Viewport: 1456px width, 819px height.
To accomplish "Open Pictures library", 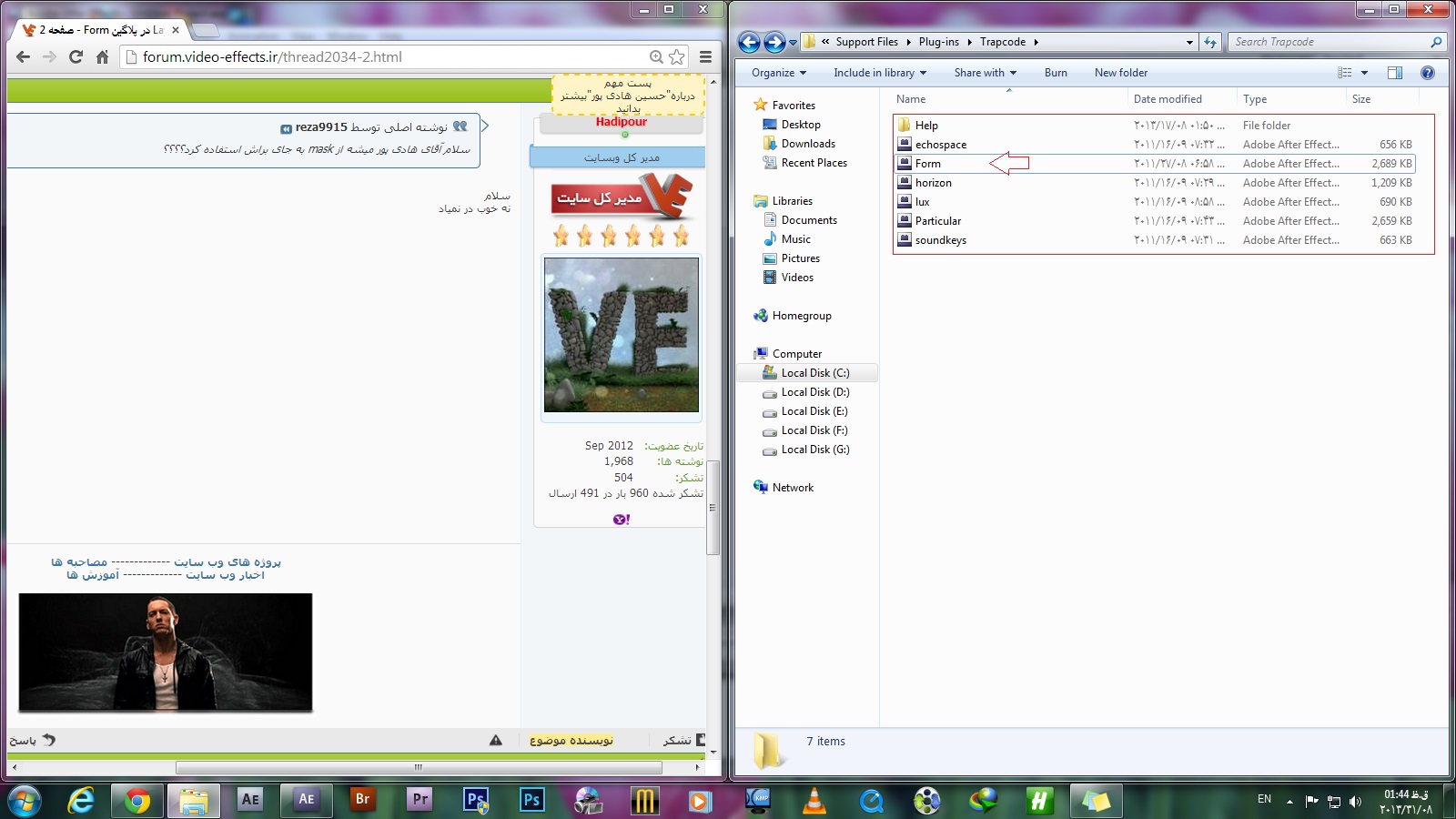I will pyautogui.click(x=800, y=258).
